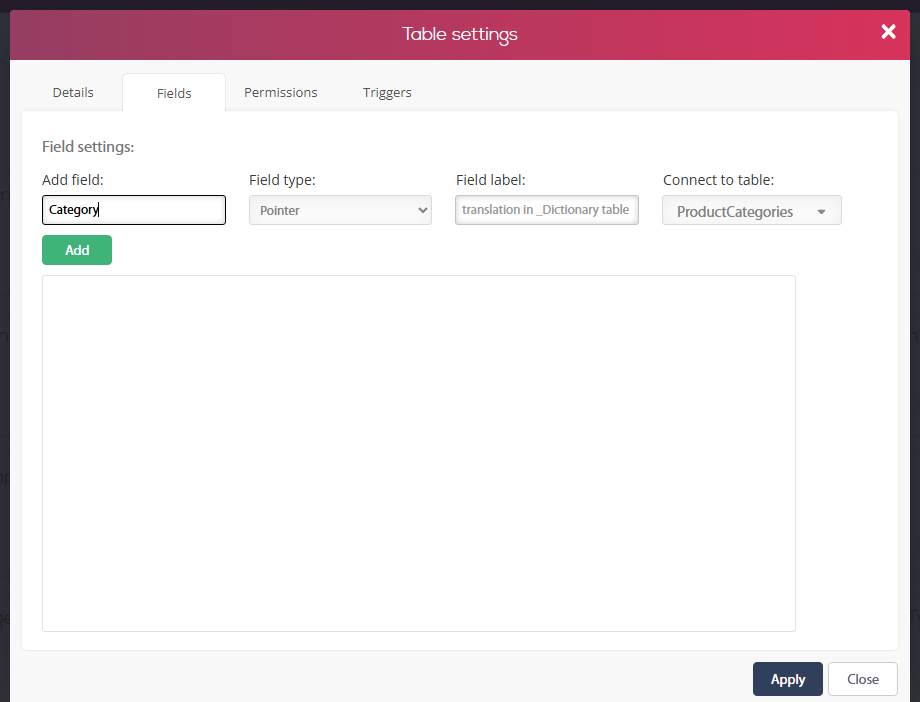Viewport: 920px width, 702px height.
Task: Open the Permissions tab
Action: 280,93
